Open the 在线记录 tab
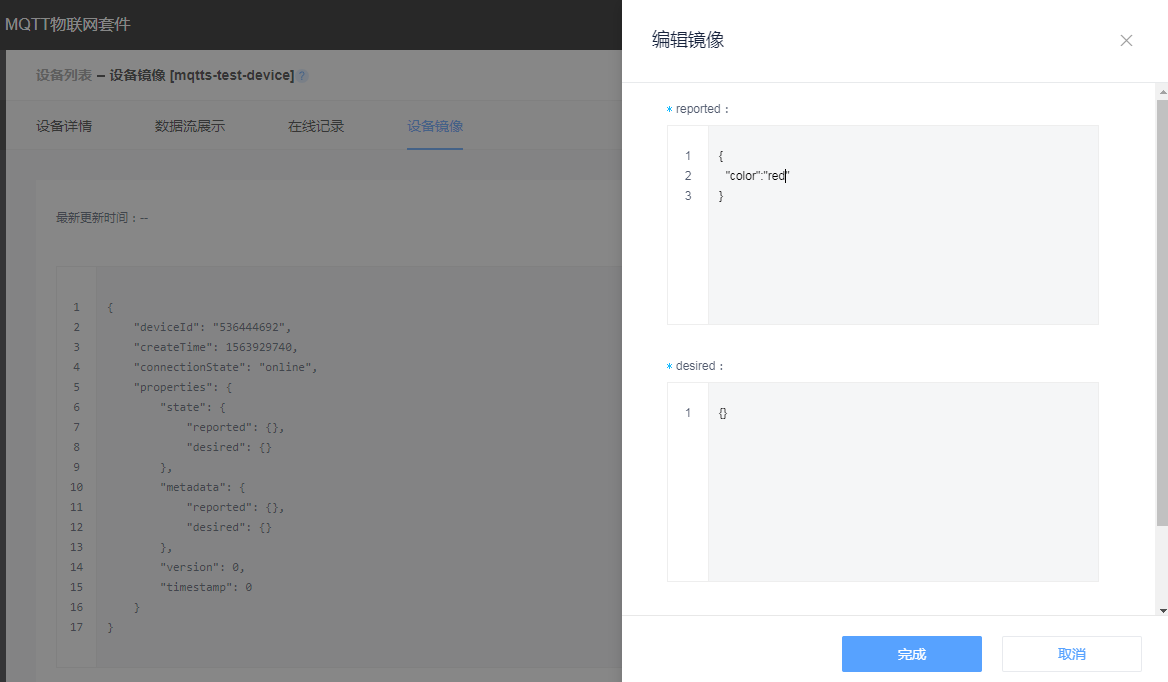The width and height of the screenshot is (1168, 682). [316, 126]
